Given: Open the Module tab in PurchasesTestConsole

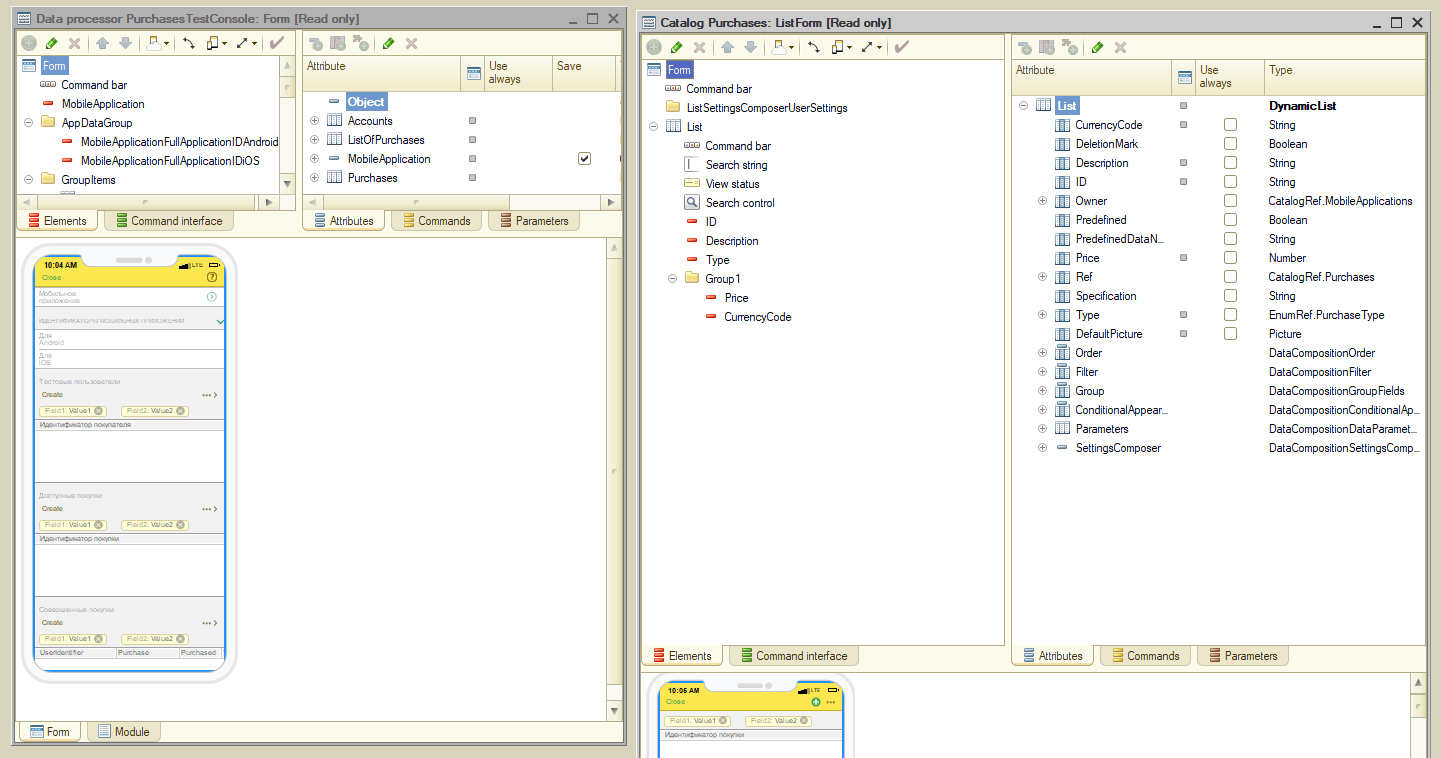Looking at the screenshot, I should pos(124,732).
